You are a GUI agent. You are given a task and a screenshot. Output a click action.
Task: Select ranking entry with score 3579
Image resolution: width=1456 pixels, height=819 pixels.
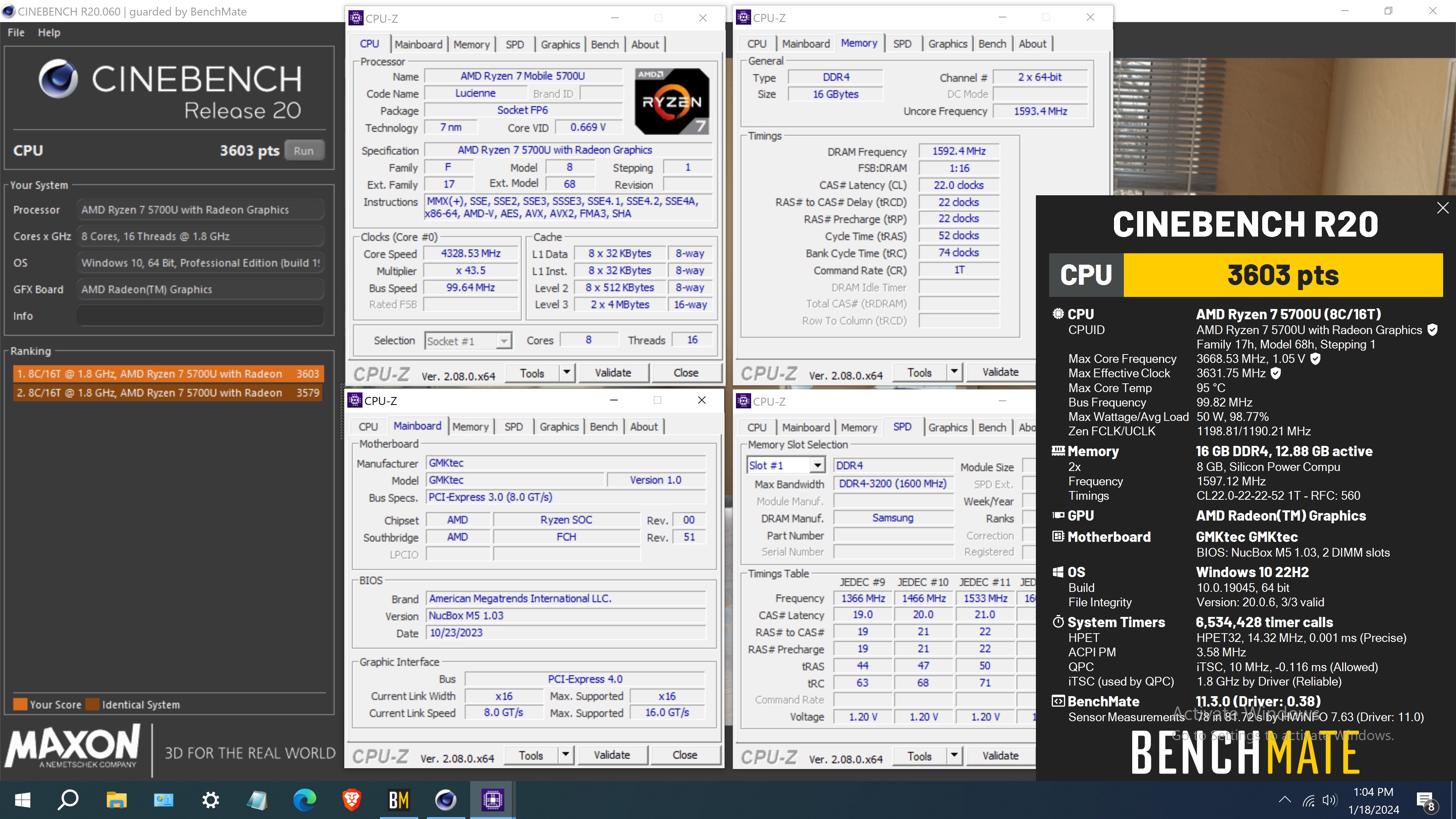(x=168, y=393)
